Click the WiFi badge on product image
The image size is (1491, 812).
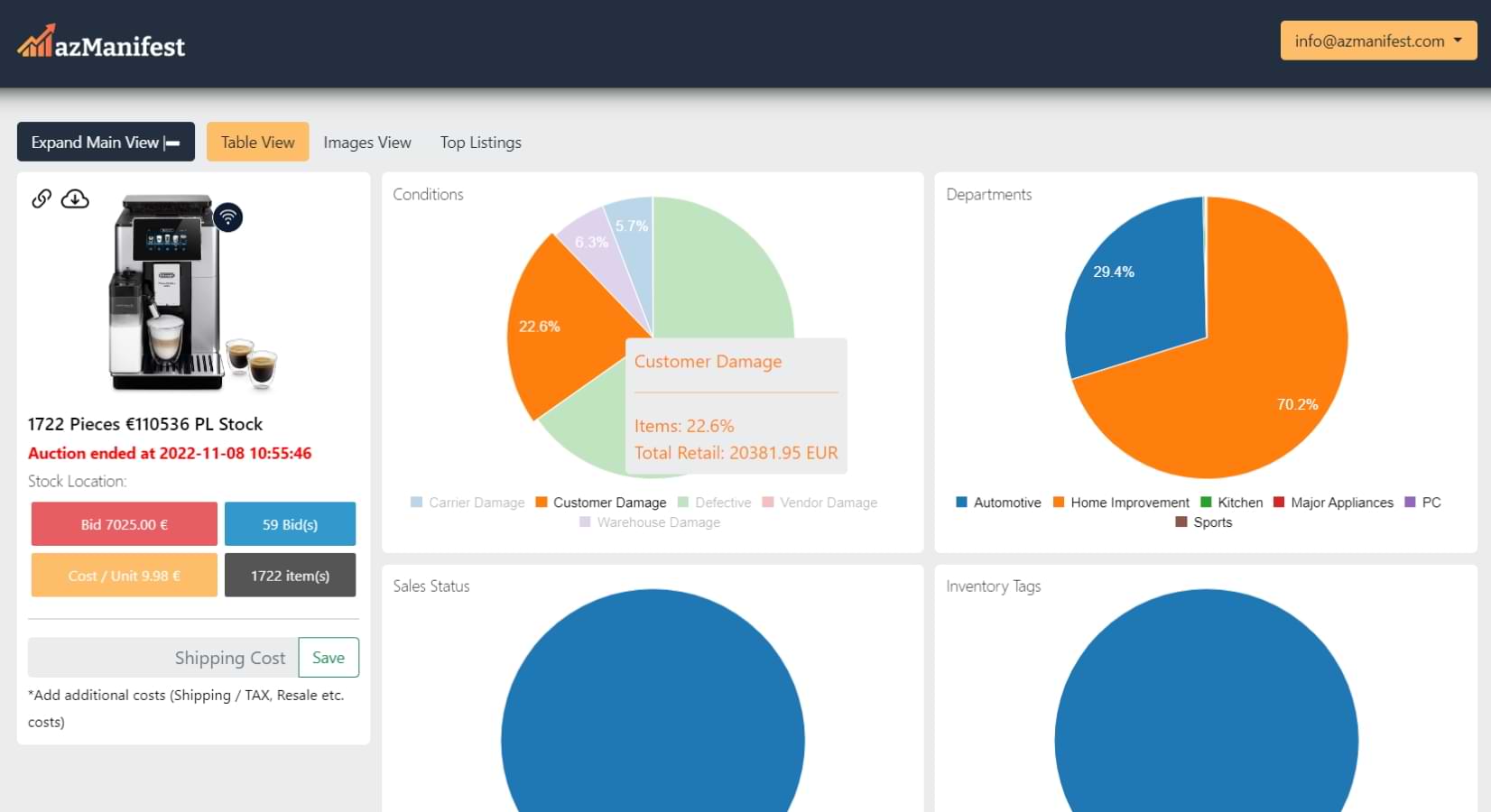coord(228,217)
